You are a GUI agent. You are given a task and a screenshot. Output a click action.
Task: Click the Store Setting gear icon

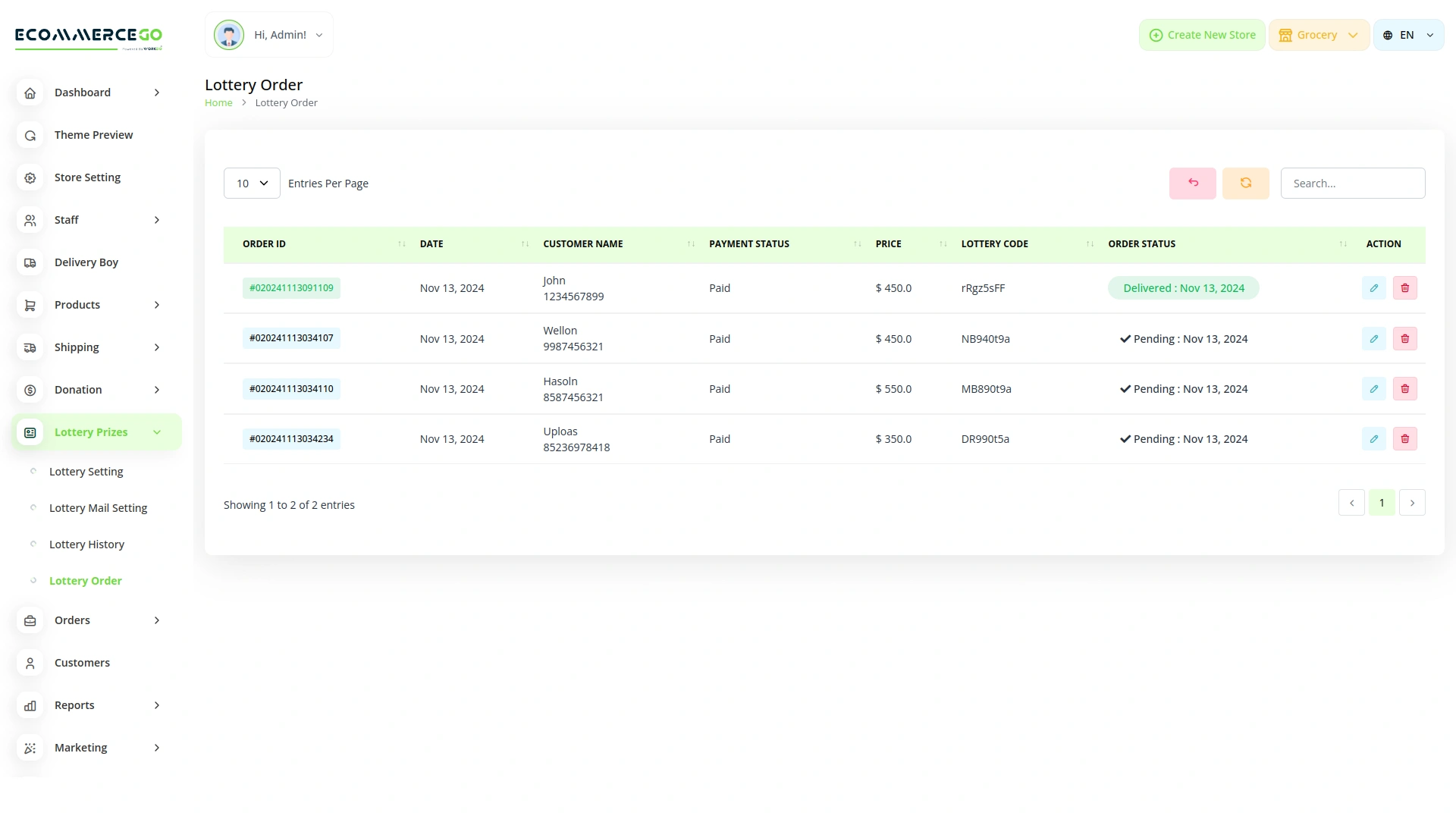pos(30,177)
